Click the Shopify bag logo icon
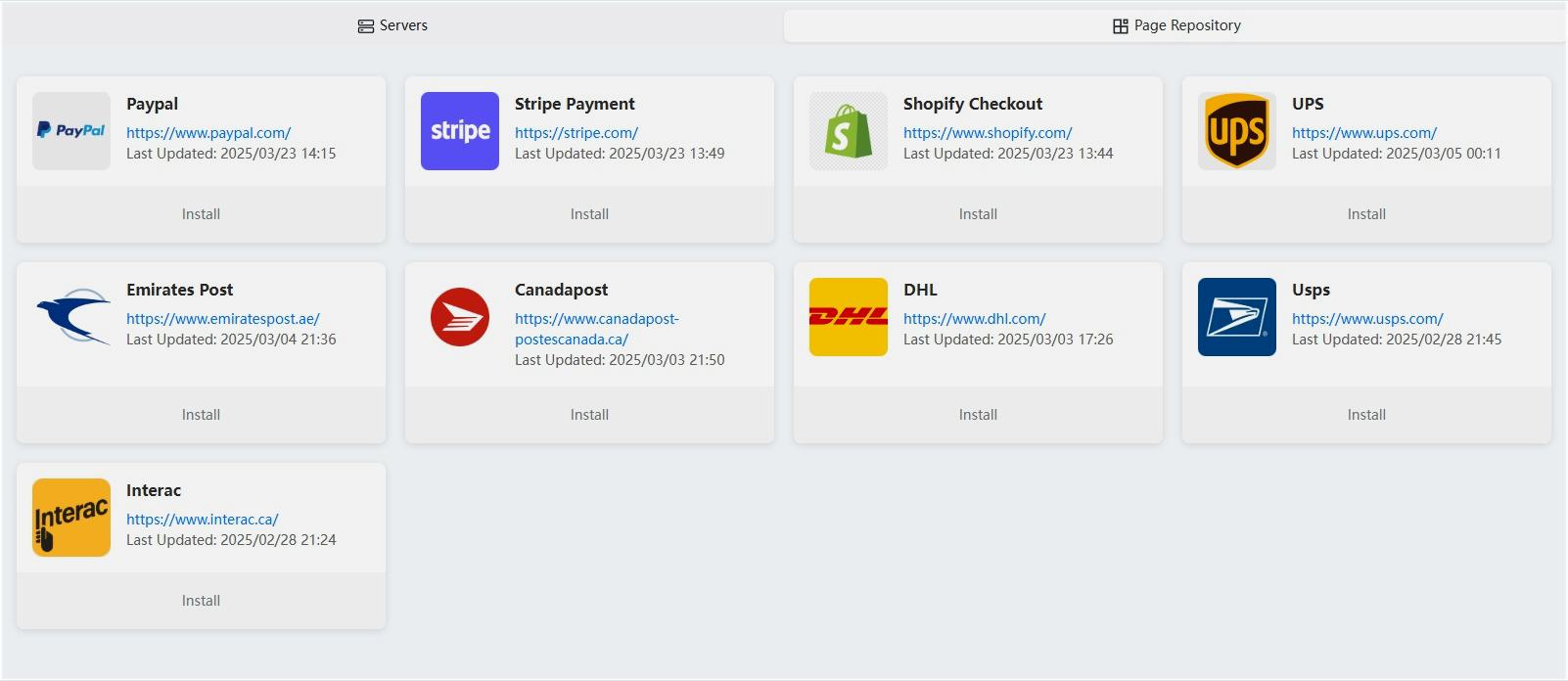 click(x=849, y=131)
